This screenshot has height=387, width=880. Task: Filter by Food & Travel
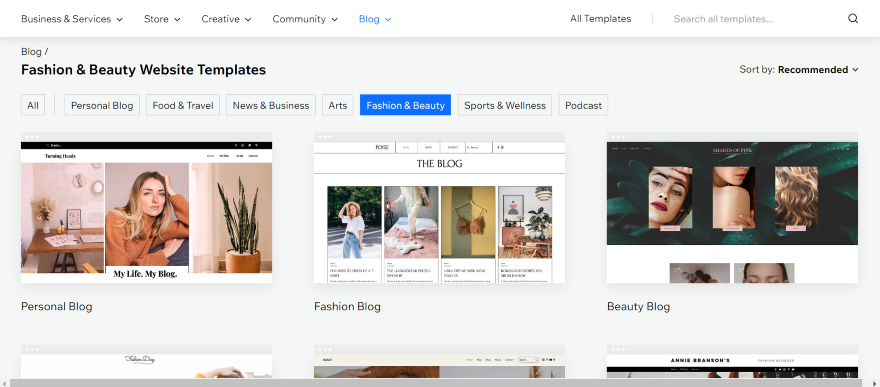tap(183, 105)
